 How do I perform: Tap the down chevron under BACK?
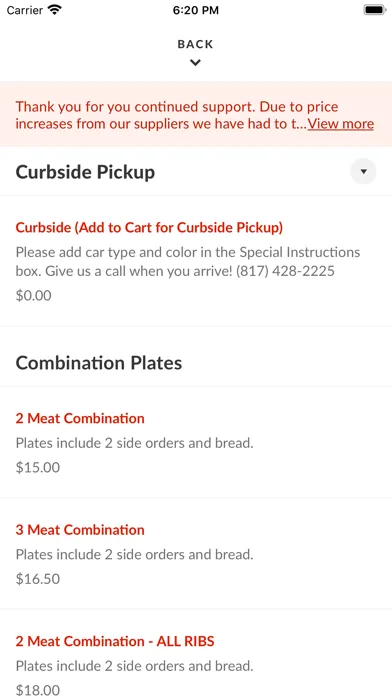(195, 63)
